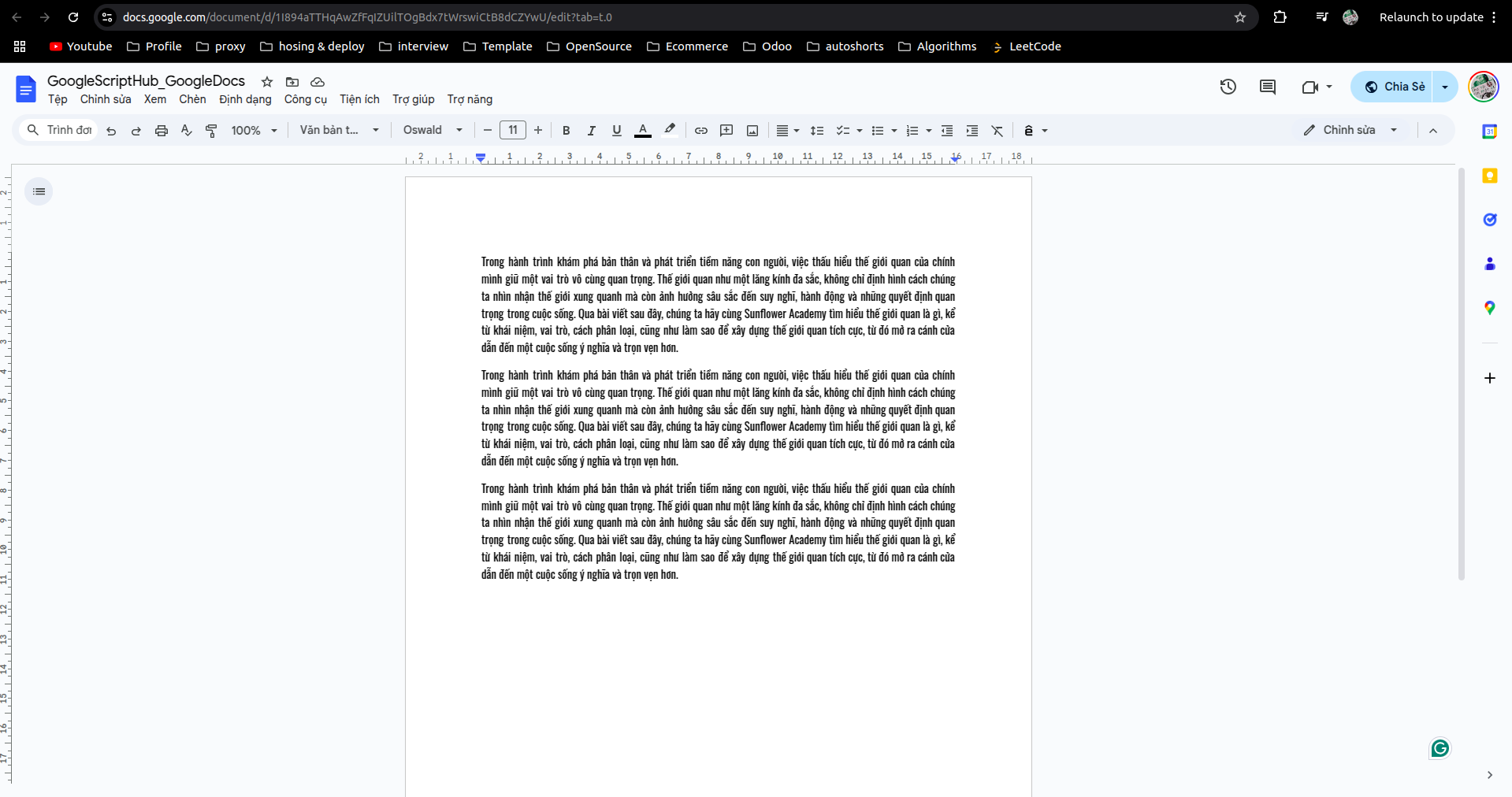Open the Chèn menu

(192, 99)
